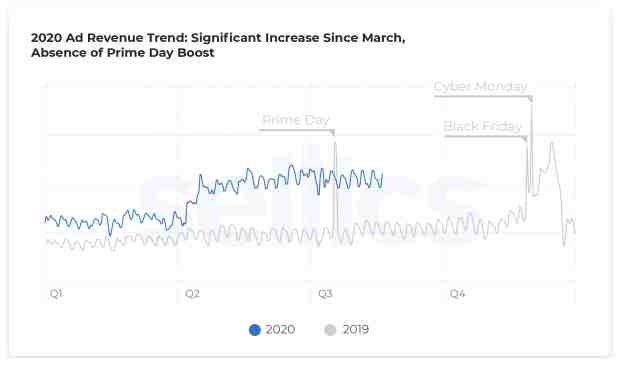Click the Q2 axis label
Screen dimensions: 619x365
192,294
